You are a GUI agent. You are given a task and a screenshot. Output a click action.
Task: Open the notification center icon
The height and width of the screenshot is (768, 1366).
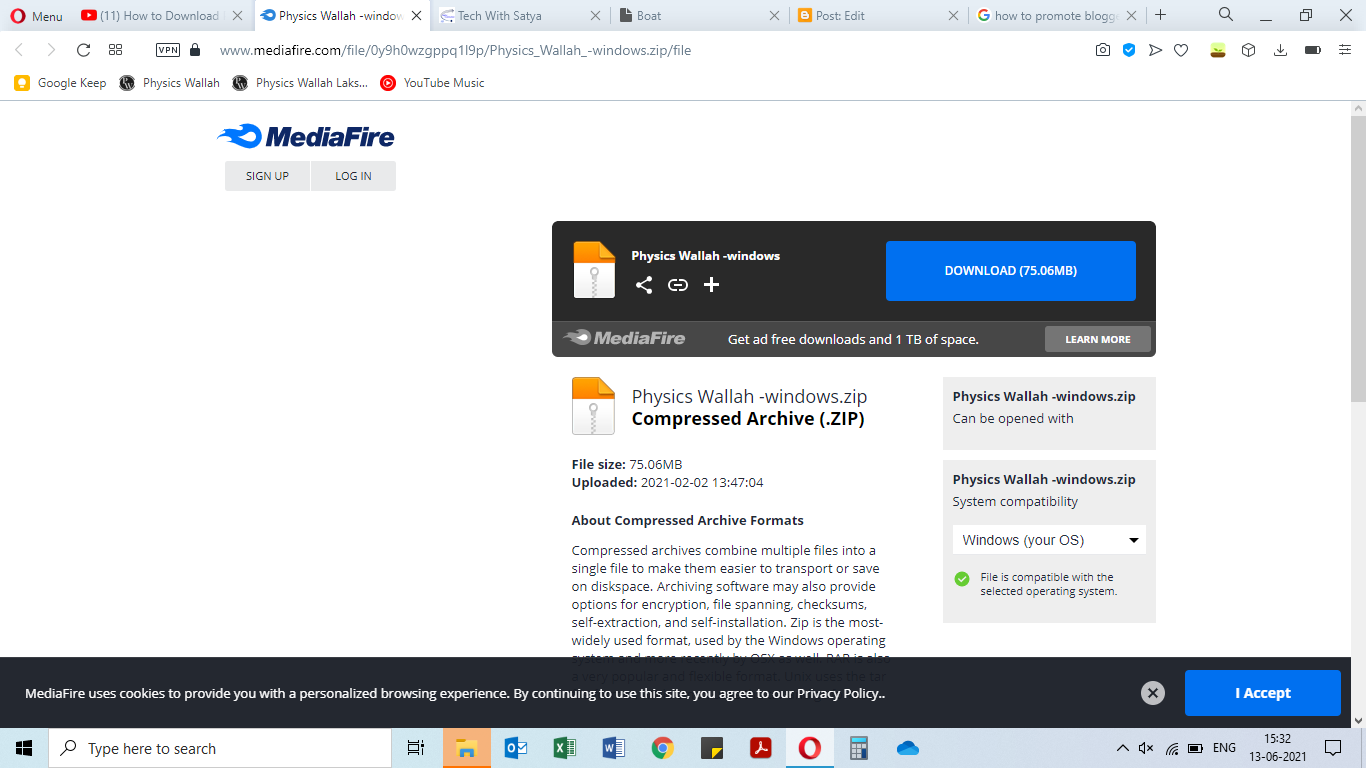click(1332, 748)
